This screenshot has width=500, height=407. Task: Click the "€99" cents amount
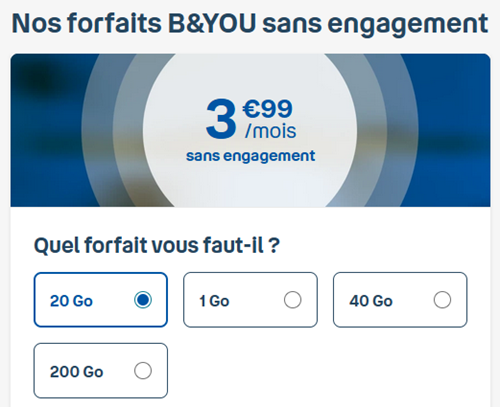(267, 109)
